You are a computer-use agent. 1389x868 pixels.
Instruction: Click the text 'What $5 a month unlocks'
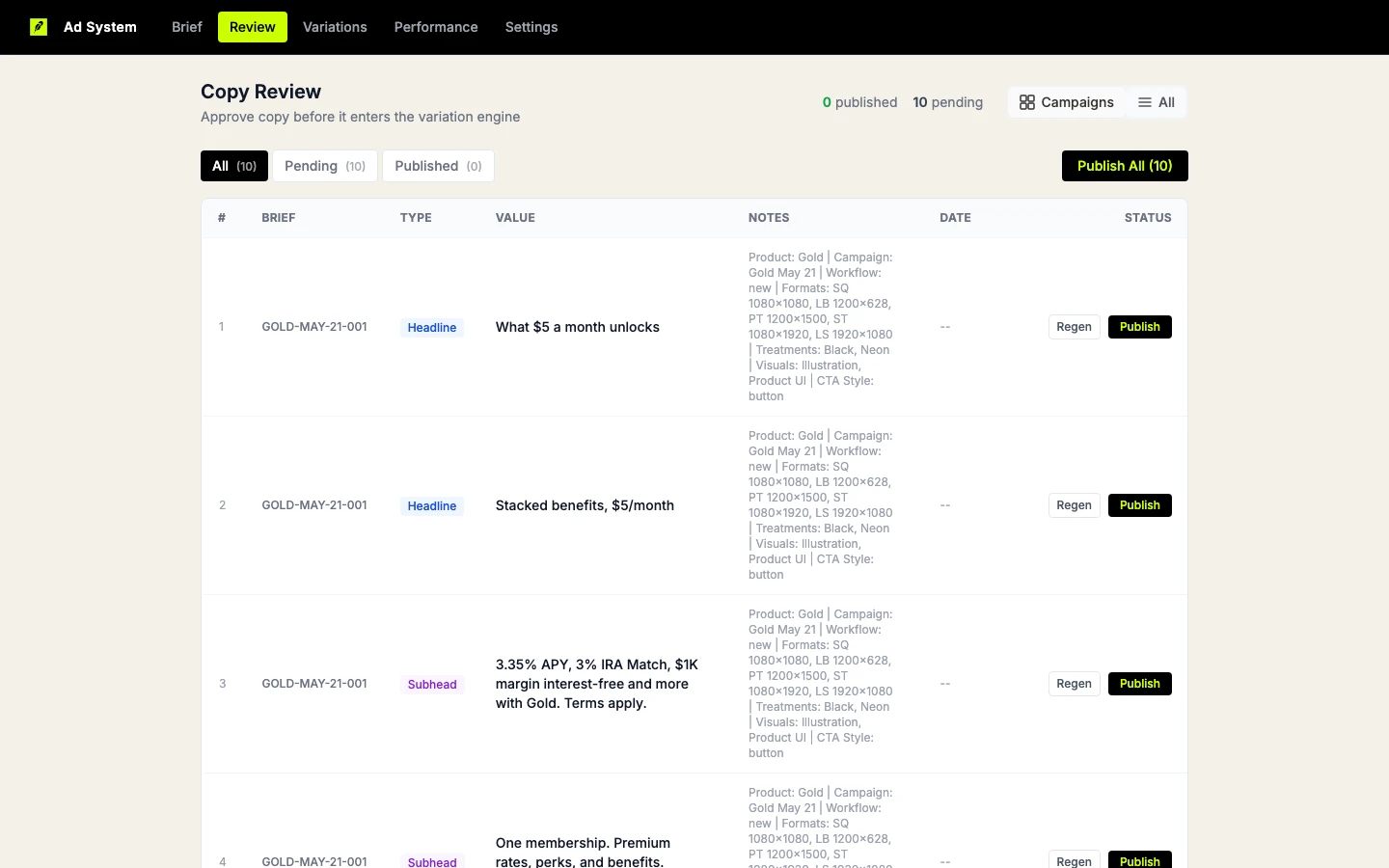[578, 327]
